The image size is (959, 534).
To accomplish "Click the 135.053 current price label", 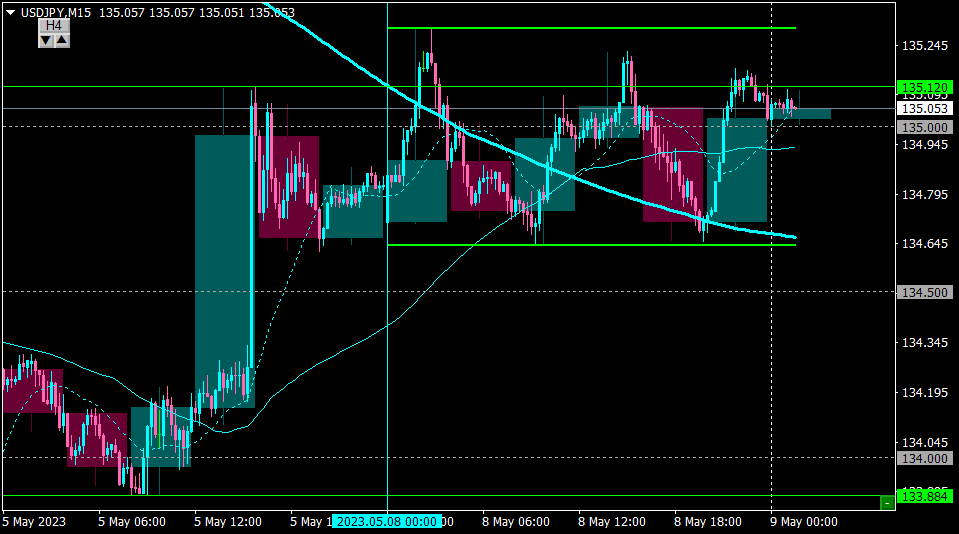I will [x=925, y=108].
